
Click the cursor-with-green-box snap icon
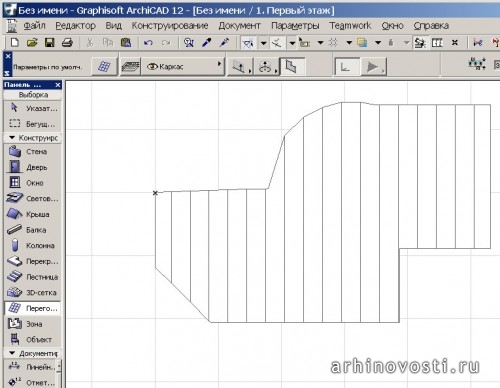[x=304, y=43]
